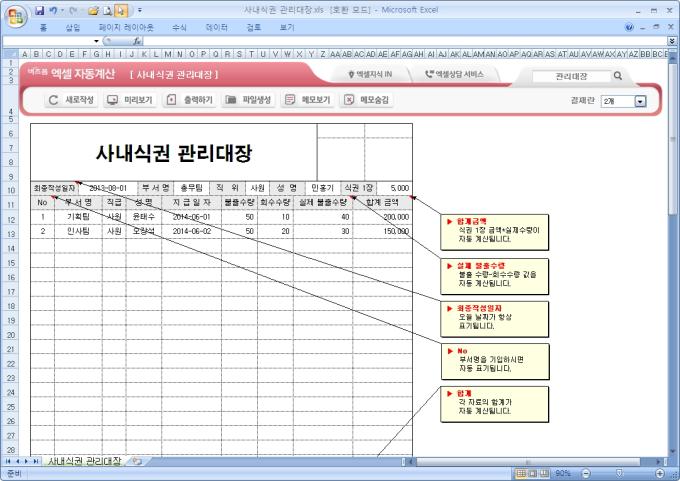Viewport: 680px width, 481px height.
Task: Click the 파일생성 folder button
Action: pyautogui.click(x=248, y=100)
